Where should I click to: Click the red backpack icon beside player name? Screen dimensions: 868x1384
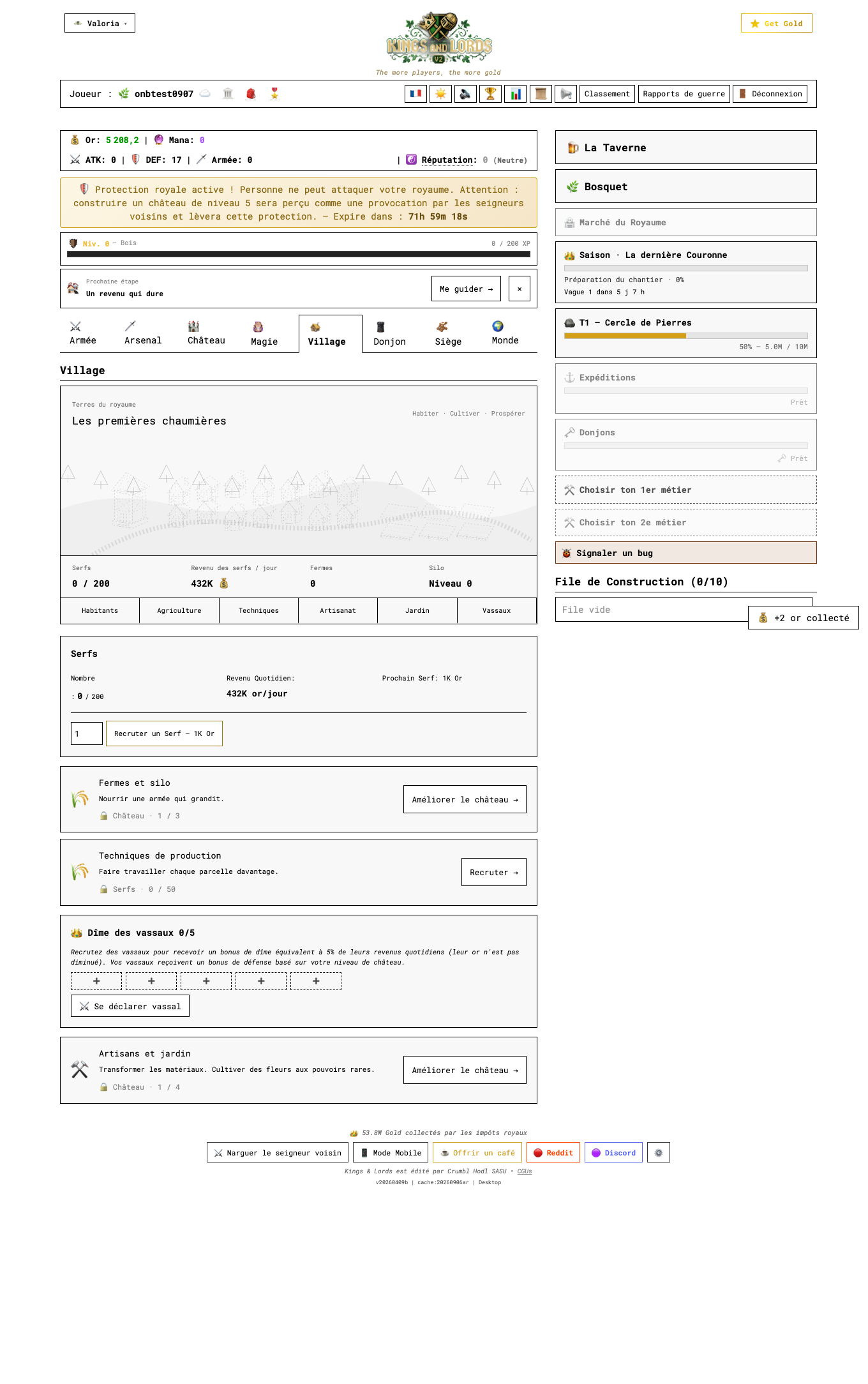251,94
